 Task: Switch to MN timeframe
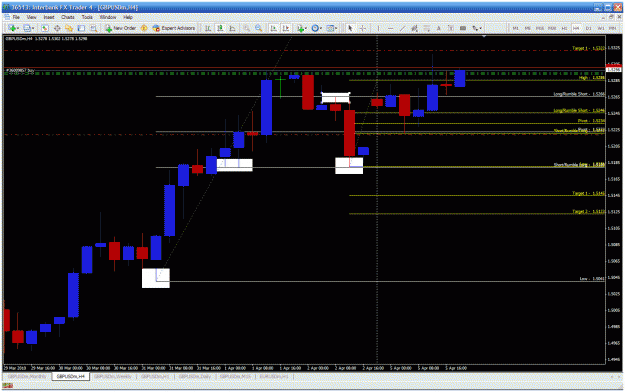click(612, 28)
